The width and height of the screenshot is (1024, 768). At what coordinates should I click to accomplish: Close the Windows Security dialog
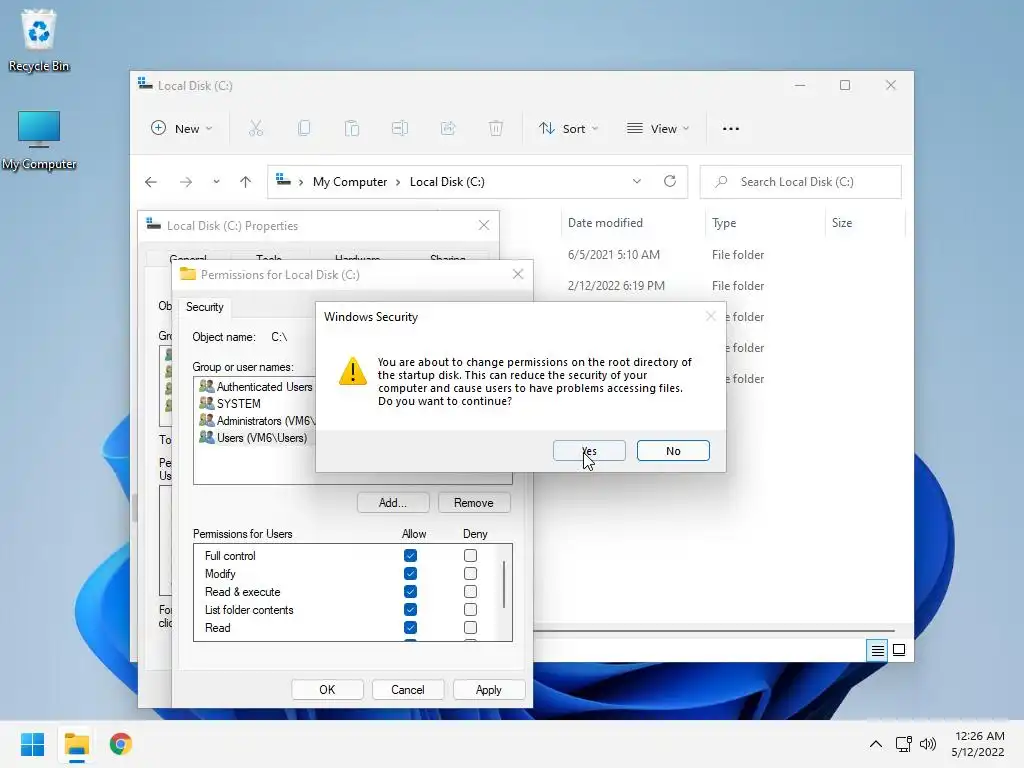711,317
